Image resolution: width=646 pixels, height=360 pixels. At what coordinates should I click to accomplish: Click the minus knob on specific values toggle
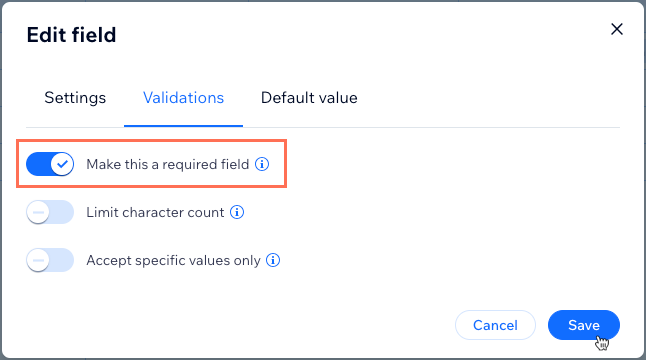click(x=38, y=260)
